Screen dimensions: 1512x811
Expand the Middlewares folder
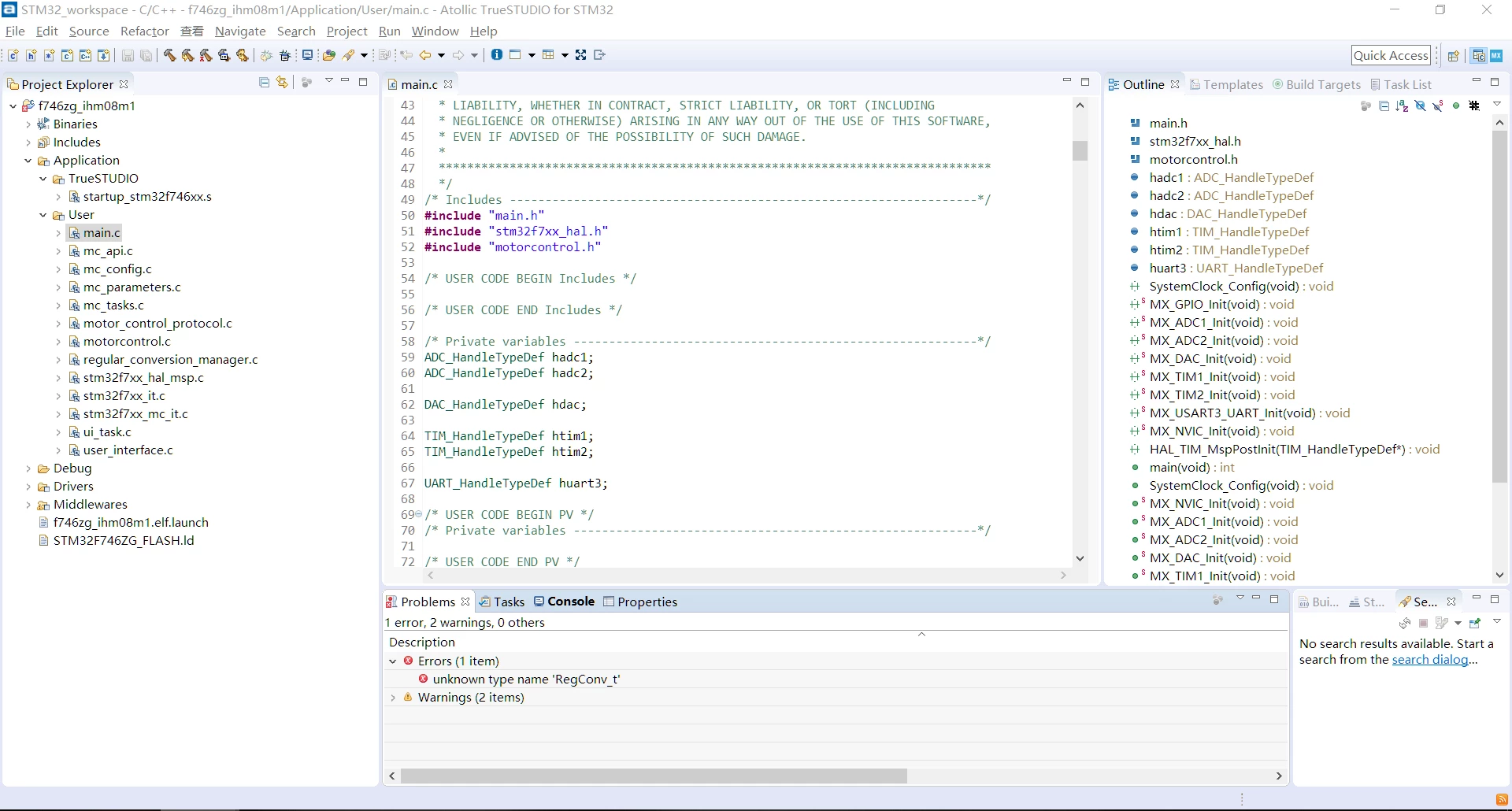click(x=28, y=504)
